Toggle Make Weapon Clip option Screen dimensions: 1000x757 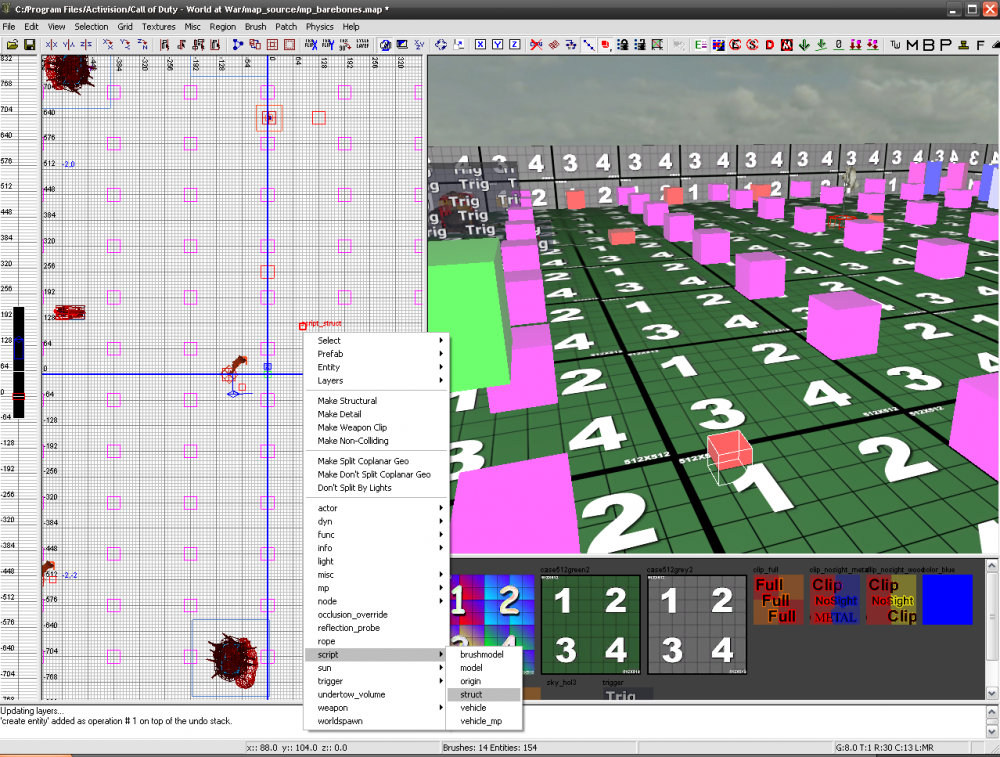pos(353,428)
